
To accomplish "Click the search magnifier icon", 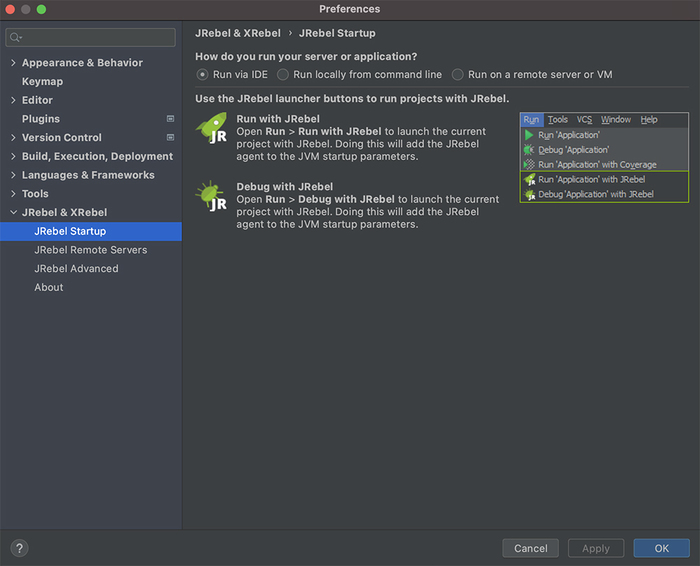I will click(15, 38).
